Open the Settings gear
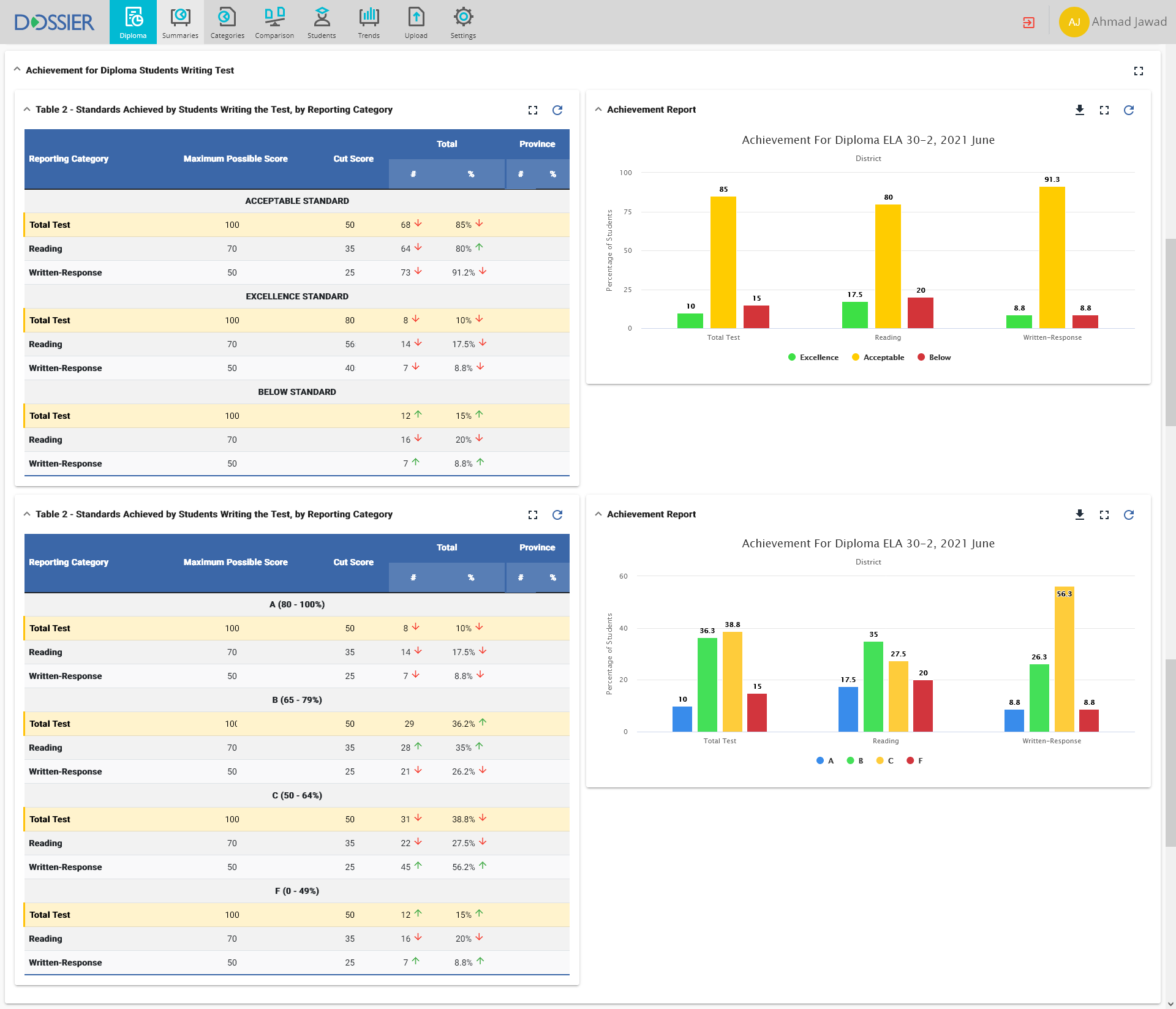Viewport: 1176px width, 1009px height. [x=463, y=22]
